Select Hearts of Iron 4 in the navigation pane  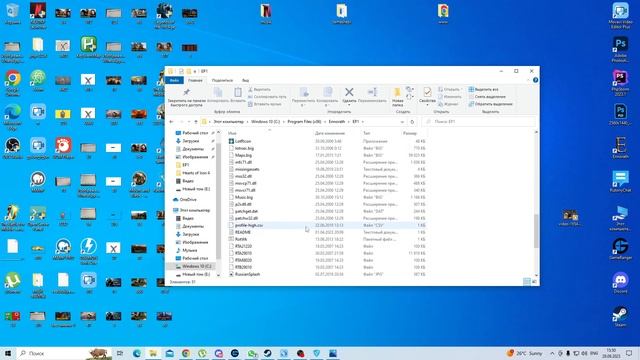tap(196, 173)
